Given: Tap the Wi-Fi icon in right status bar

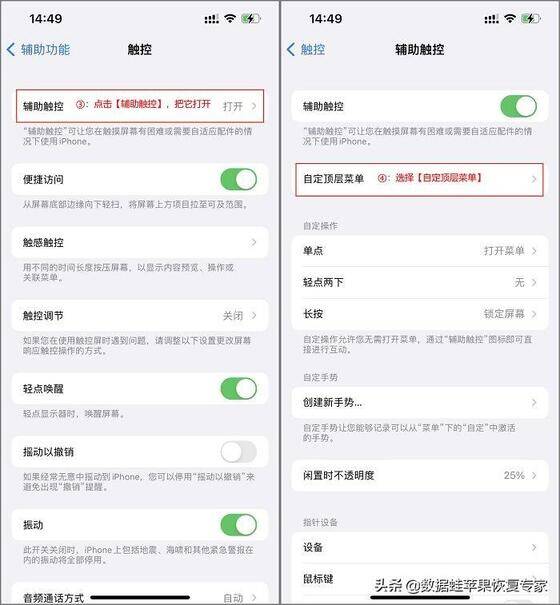Looking at the screenshot, I should (510, 19).
